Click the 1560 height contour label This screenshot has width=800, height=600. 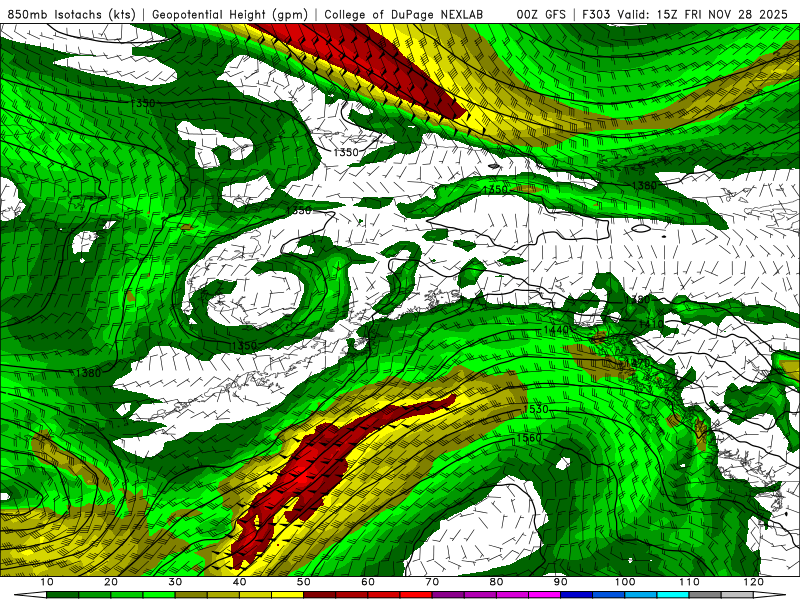(x=529, y=438)
